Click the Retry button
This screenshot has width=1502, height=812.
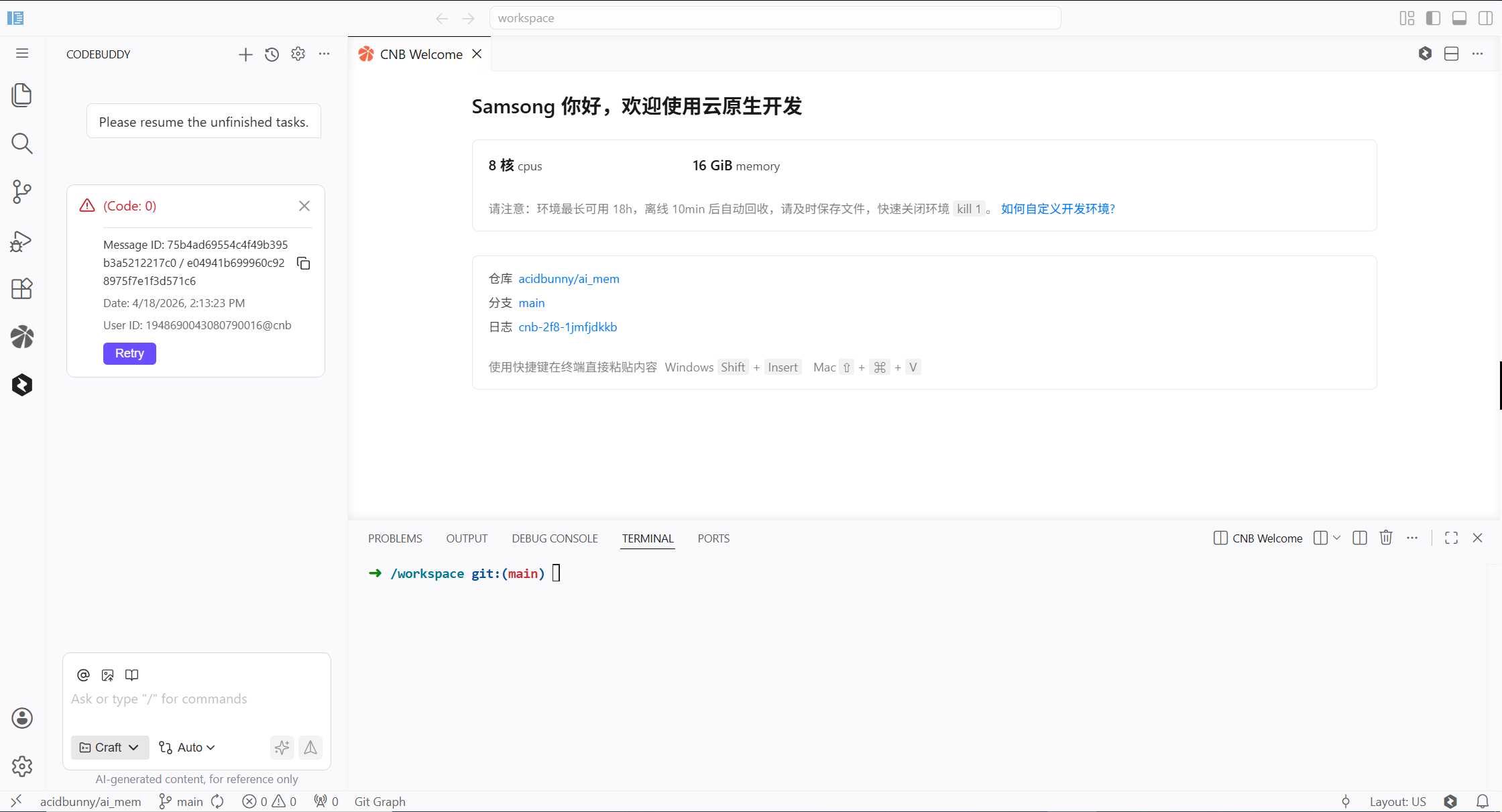129,353
